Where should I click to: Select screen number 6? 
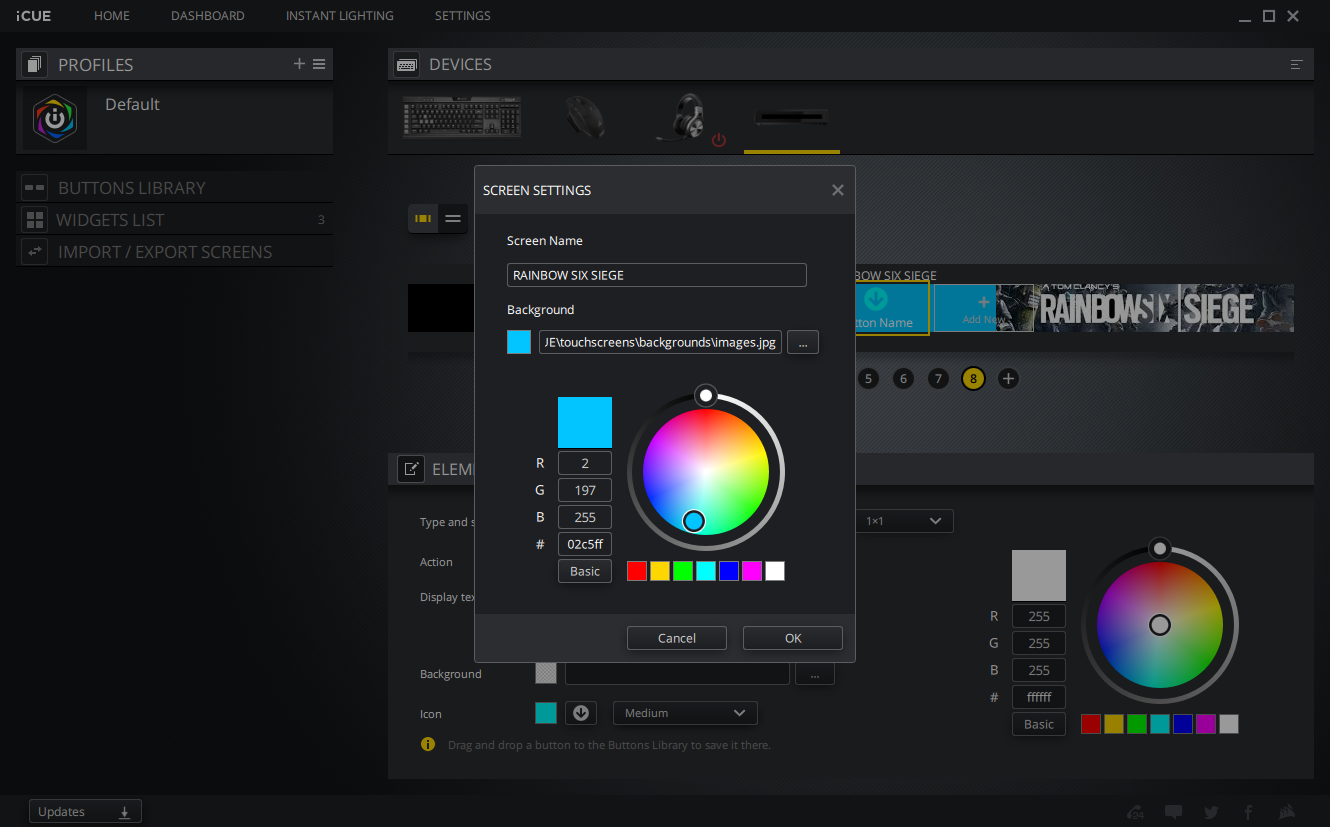click(x=903, y=379)
